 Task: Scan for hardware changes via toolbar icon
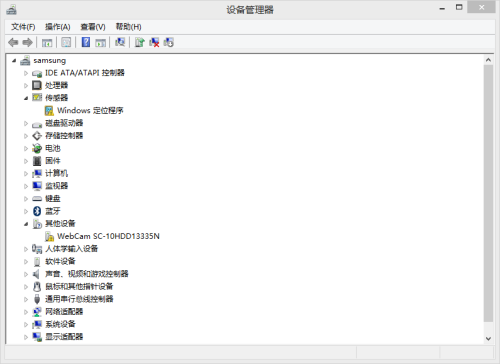click(120, 42)
